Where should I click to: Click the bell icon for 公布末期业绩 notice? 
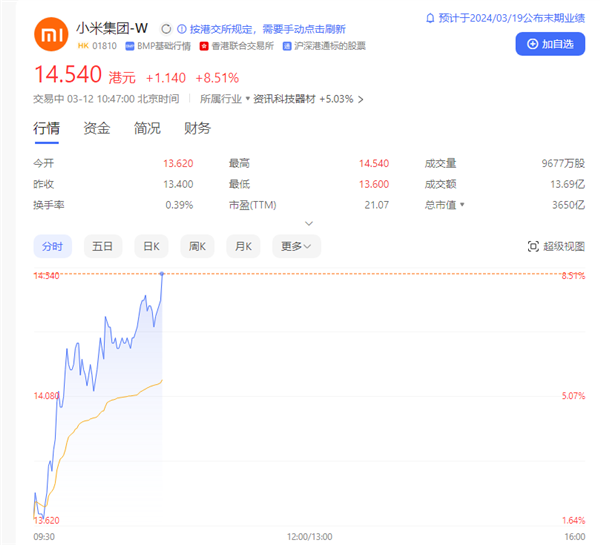(431, 18)
